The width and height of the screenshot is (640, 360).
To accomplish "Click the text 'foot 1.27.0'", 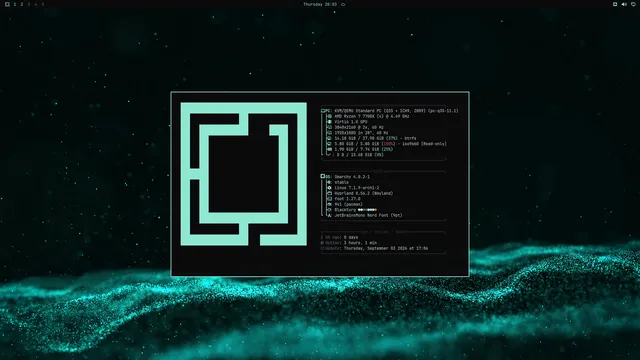I will coord(347,199).
